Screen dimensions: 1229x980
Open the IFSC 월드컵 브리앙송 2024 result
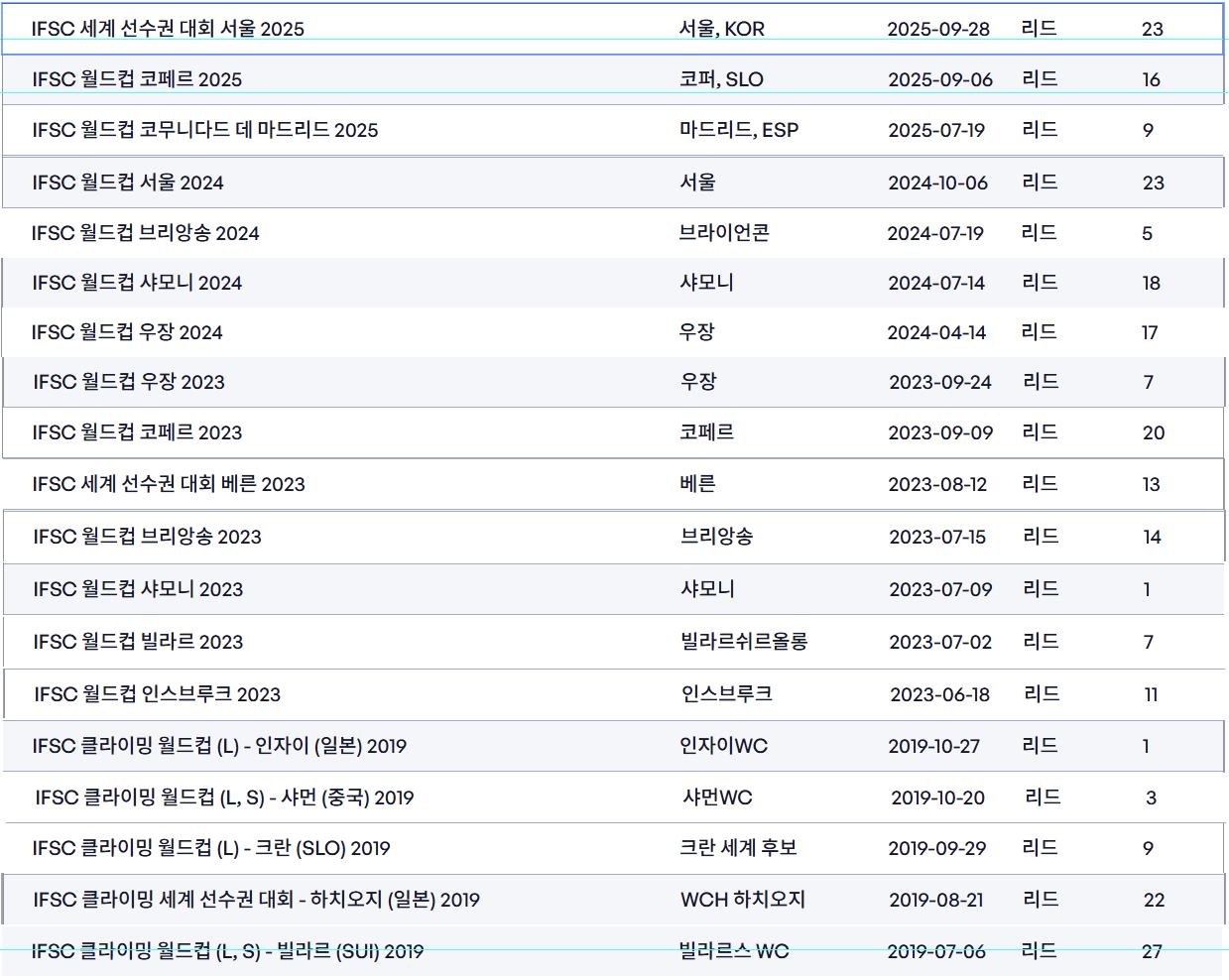[x=145, y=233]
